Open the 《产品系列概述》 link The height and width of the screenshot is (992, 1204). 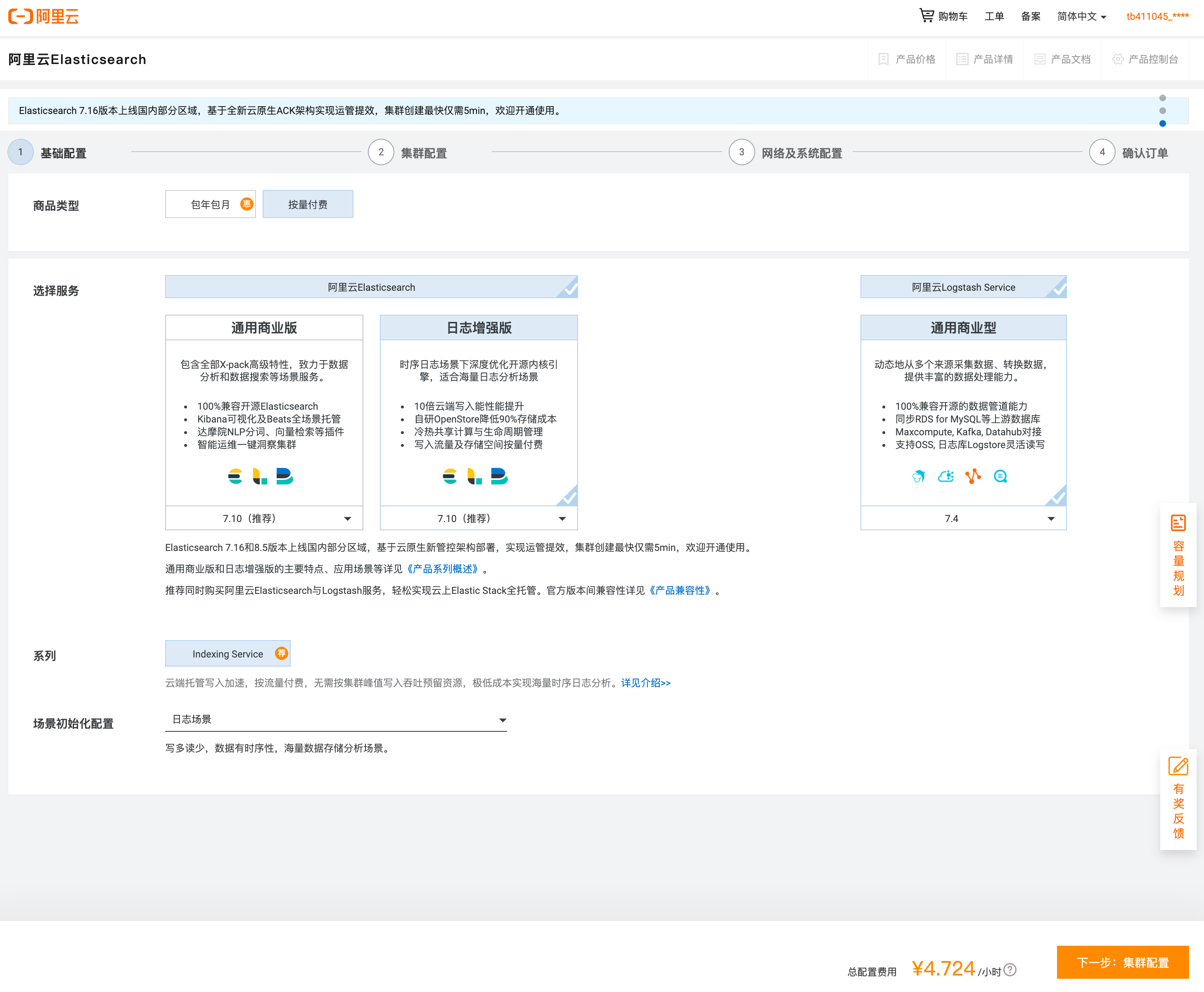[x=443, y=569]
